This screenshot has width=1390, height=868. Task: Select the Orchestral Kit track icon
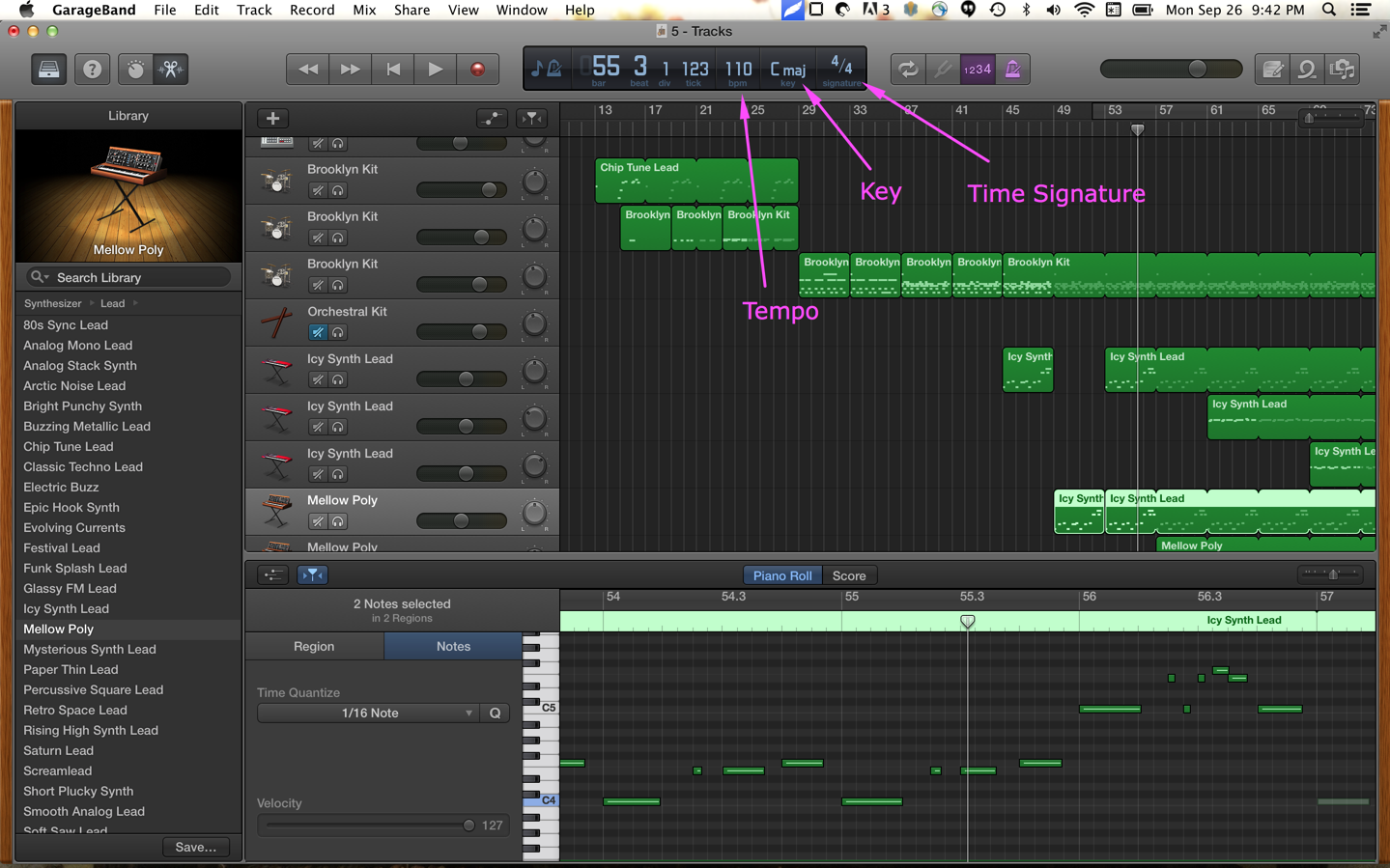click(276, 322)
